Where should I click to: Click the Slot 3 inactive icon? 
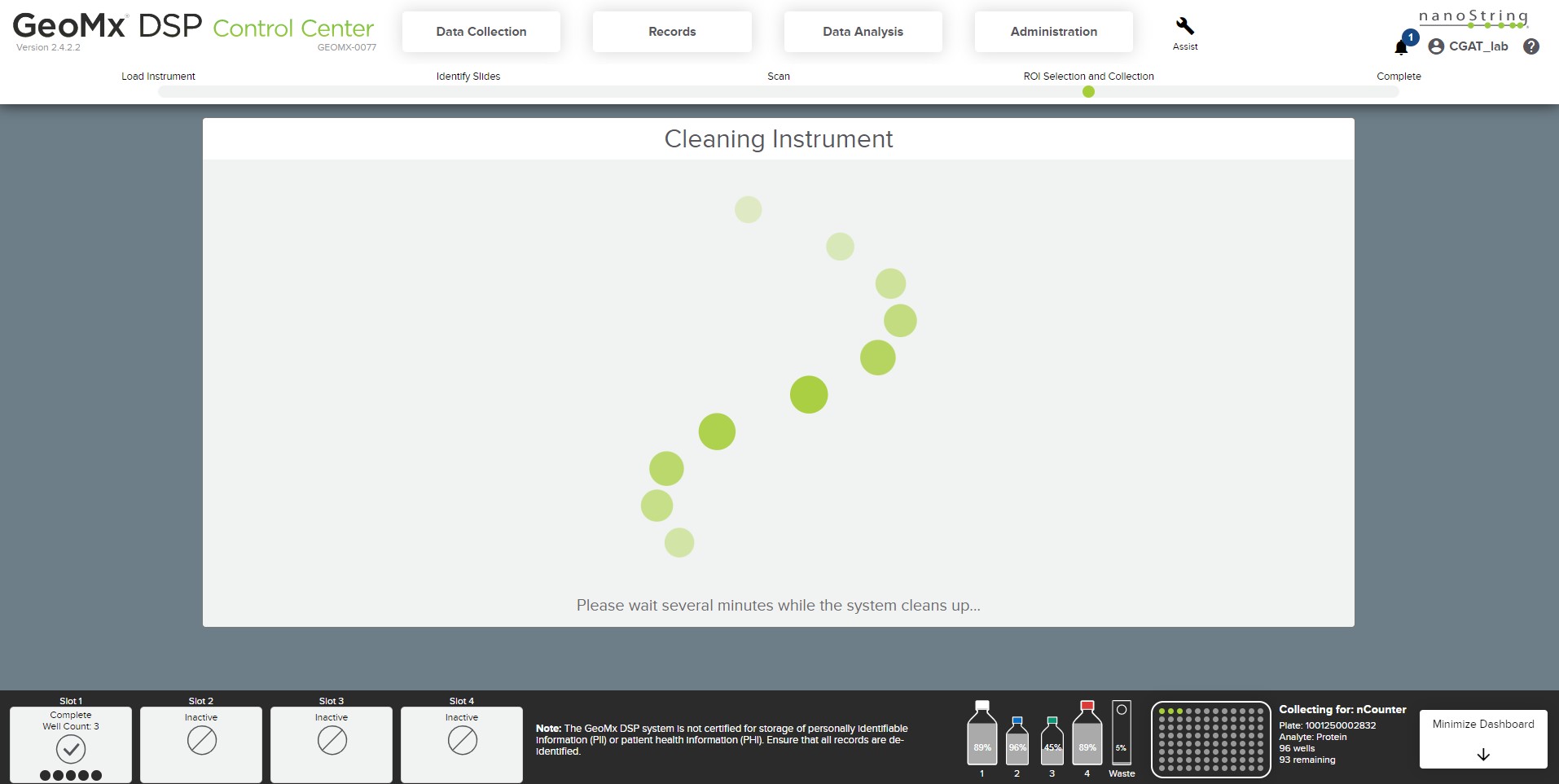click(332, 740)
